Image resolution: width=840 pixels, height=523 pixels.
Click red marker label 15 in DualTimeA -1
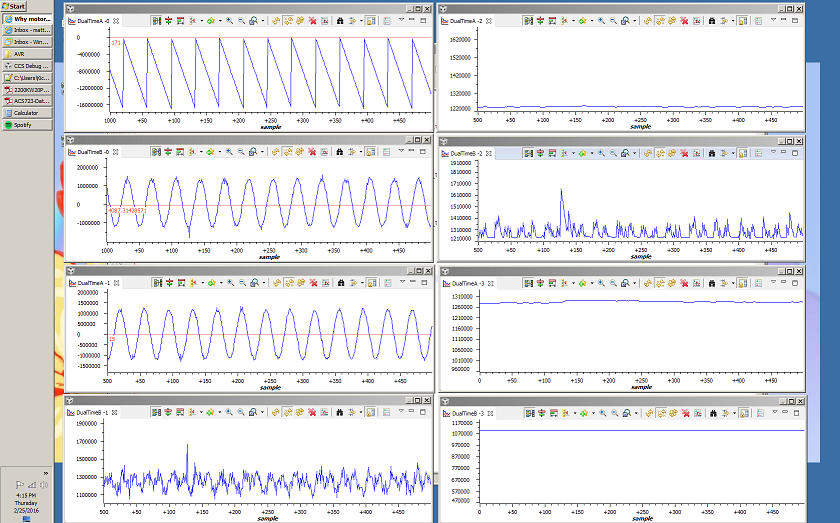112,339
